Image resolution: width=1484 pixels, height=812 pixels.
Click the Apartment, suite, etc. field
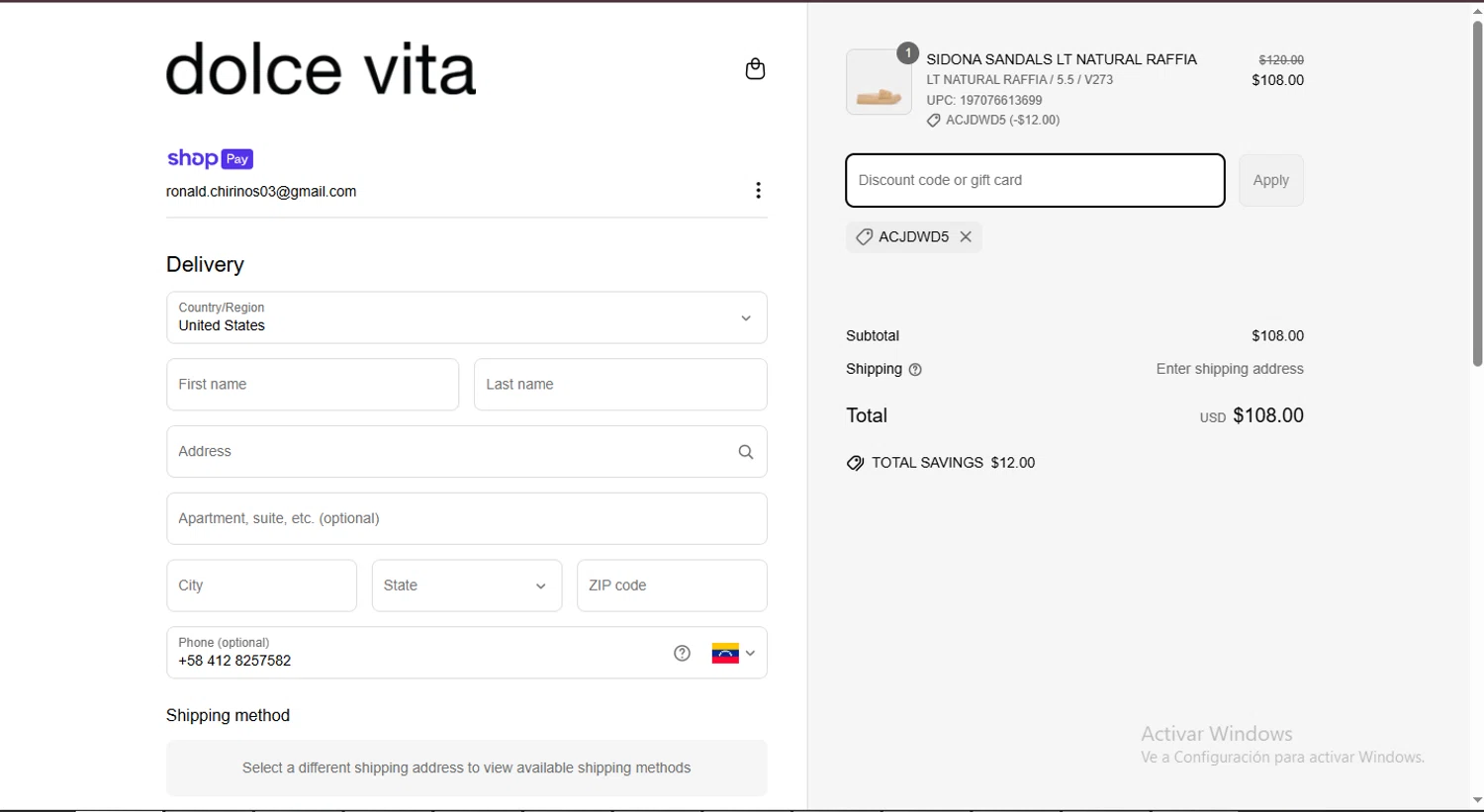(x=467, y=518)
